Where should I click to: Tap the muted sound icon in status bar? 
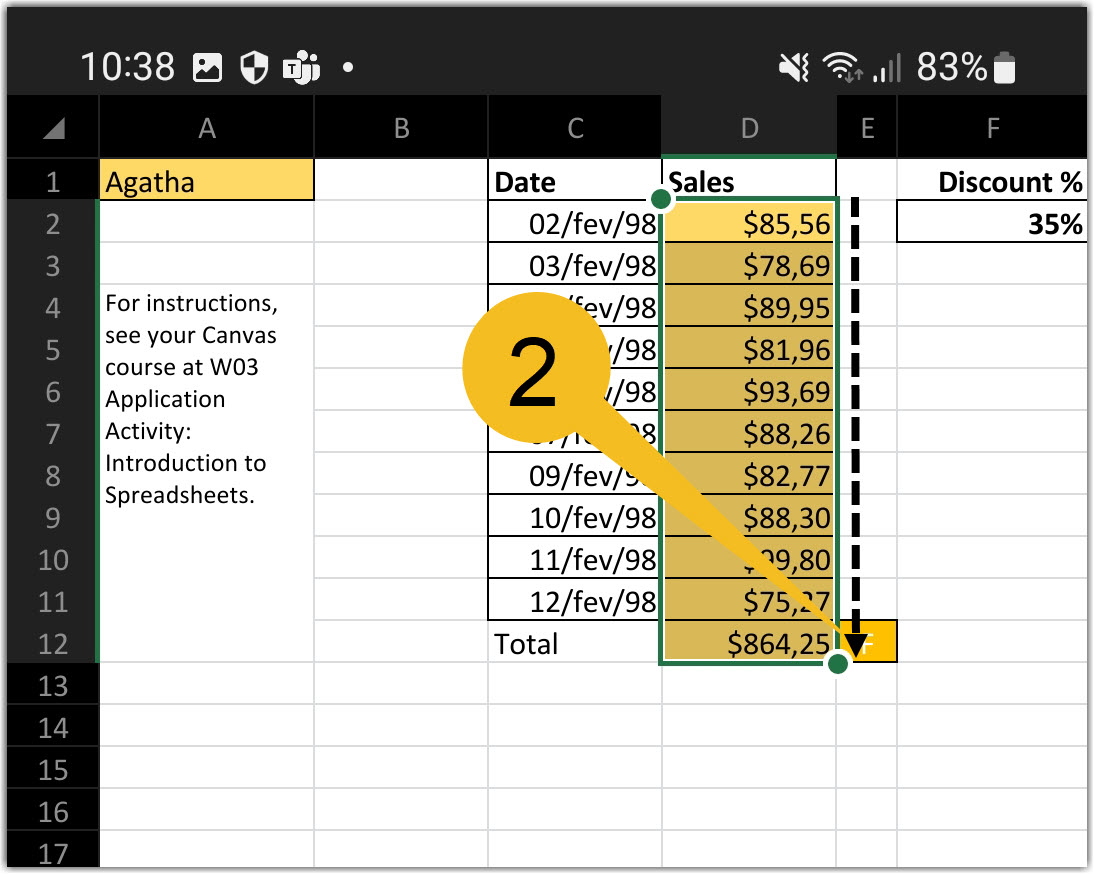pos(794,68)
